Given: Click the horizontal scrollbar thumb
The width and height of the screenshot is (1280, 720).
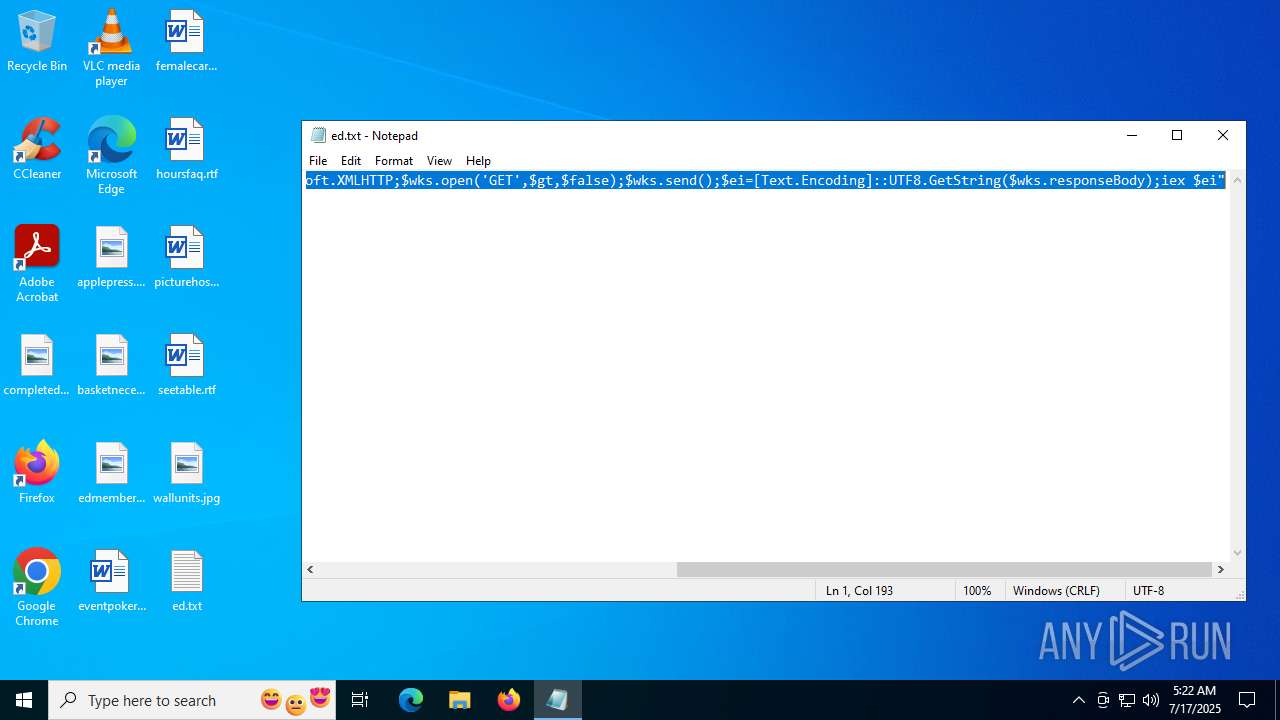Looking at the screenshot, I should 944,569.
